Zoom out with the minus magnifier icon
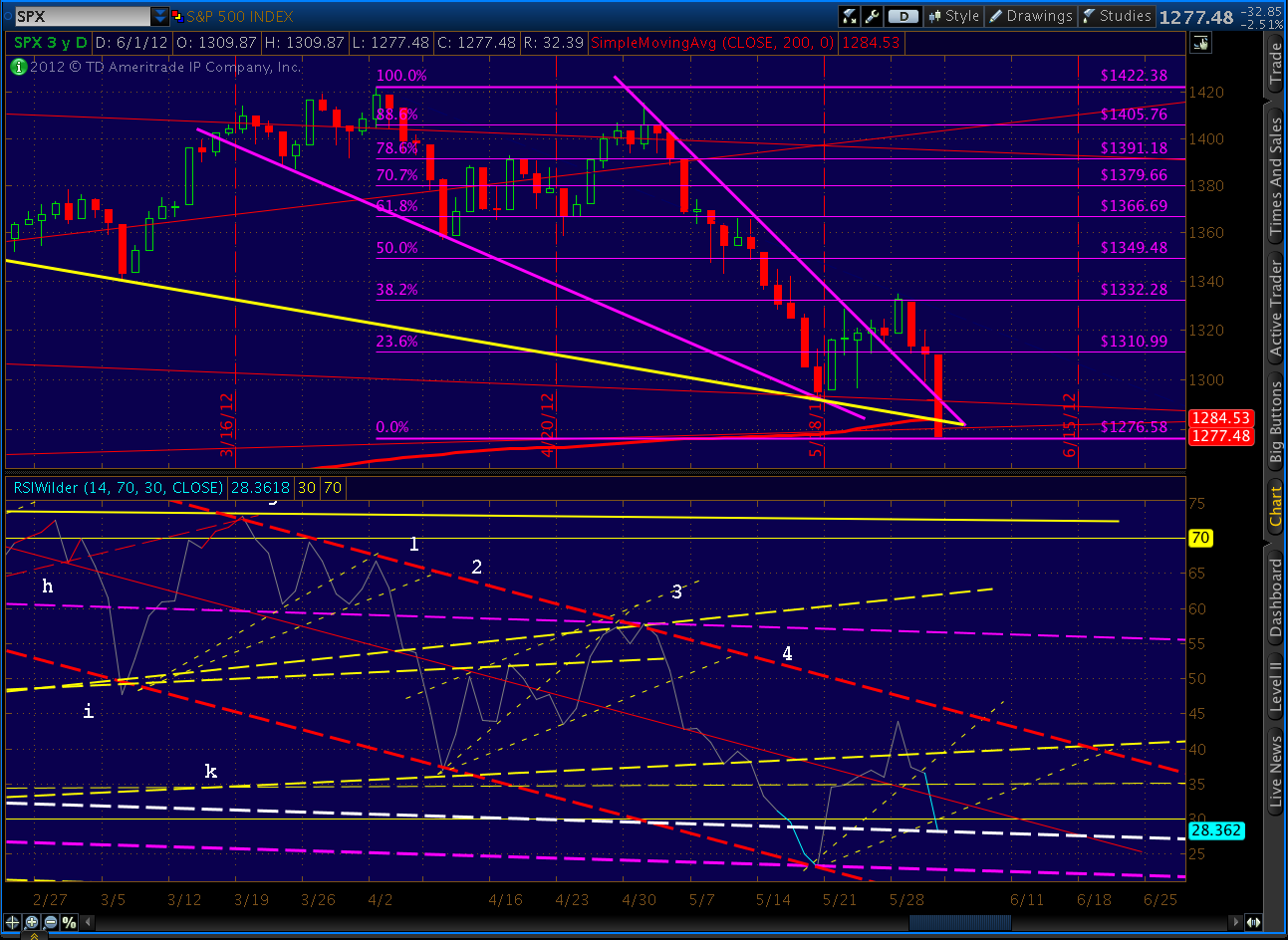The width and height of the screenshot is (1288, 940). point(49,923)
